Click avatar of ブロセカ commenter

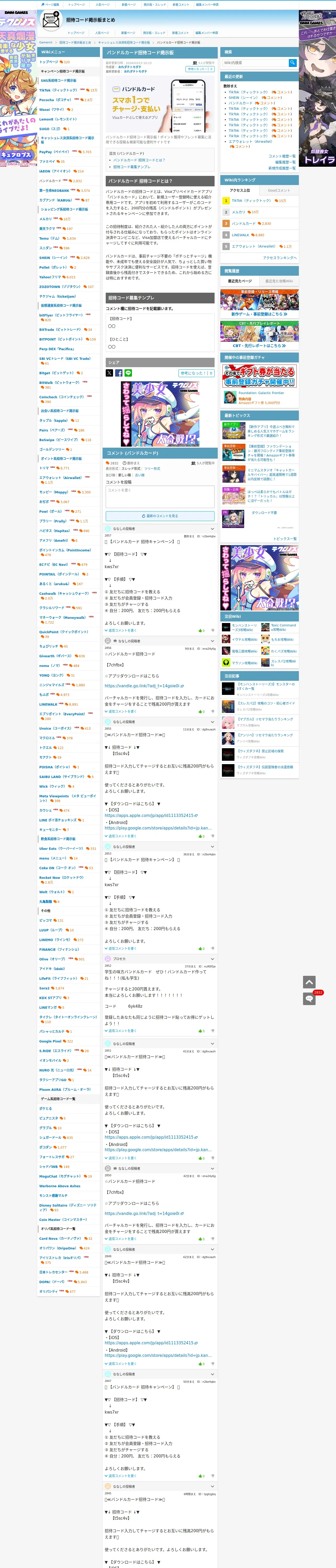pos(107,959)
